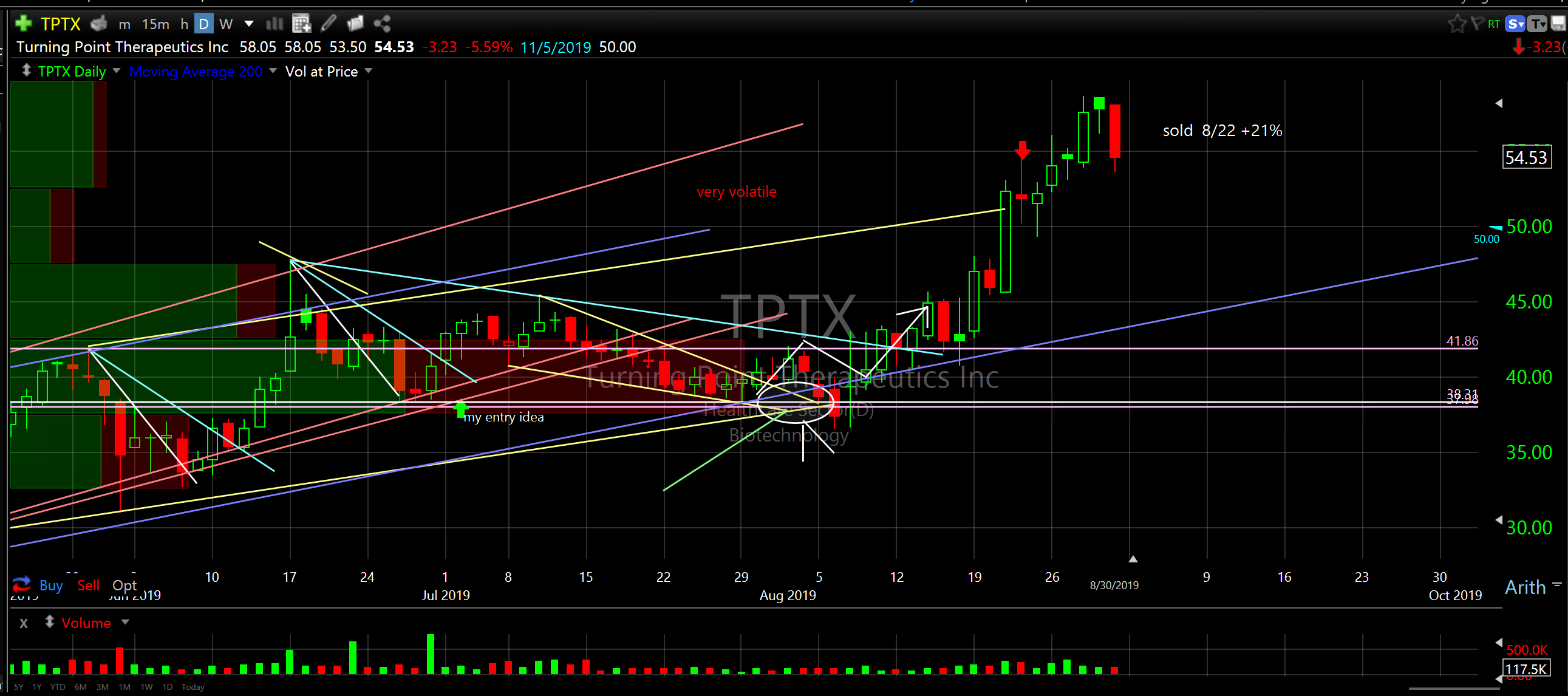Click the star favorite icon
Screen dimensions: 1568x696
click(1456, 24)
